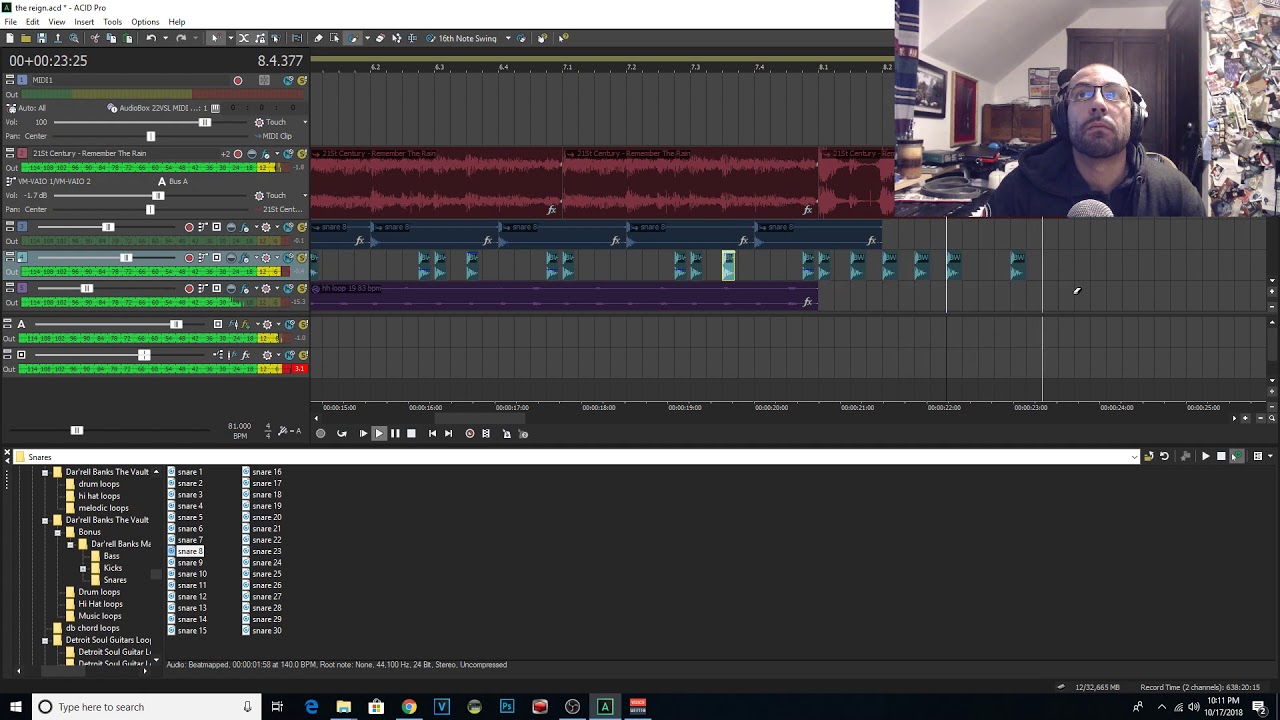This screenshot has height=720, width=1280.
Task: Open Google Chrome from the taskbar
Action: click(409, 707)
